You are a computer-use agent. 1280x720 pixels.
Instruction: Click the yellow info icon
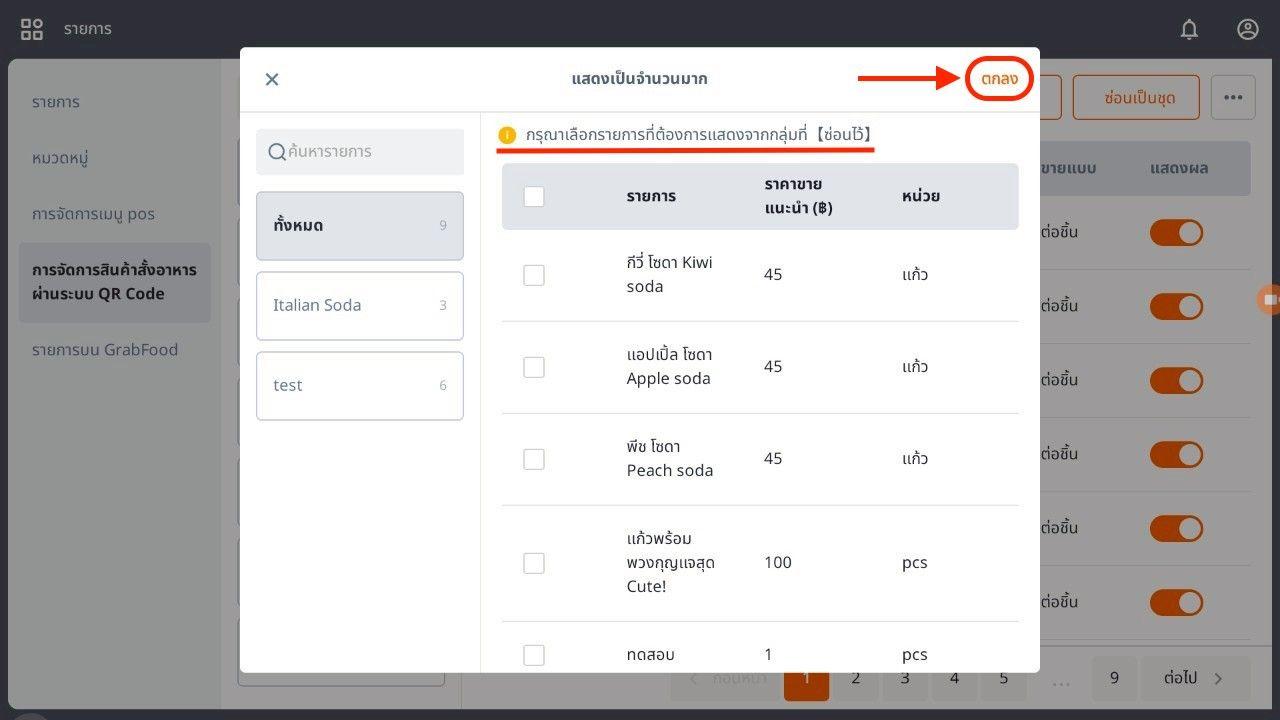(x=507, y=134)
